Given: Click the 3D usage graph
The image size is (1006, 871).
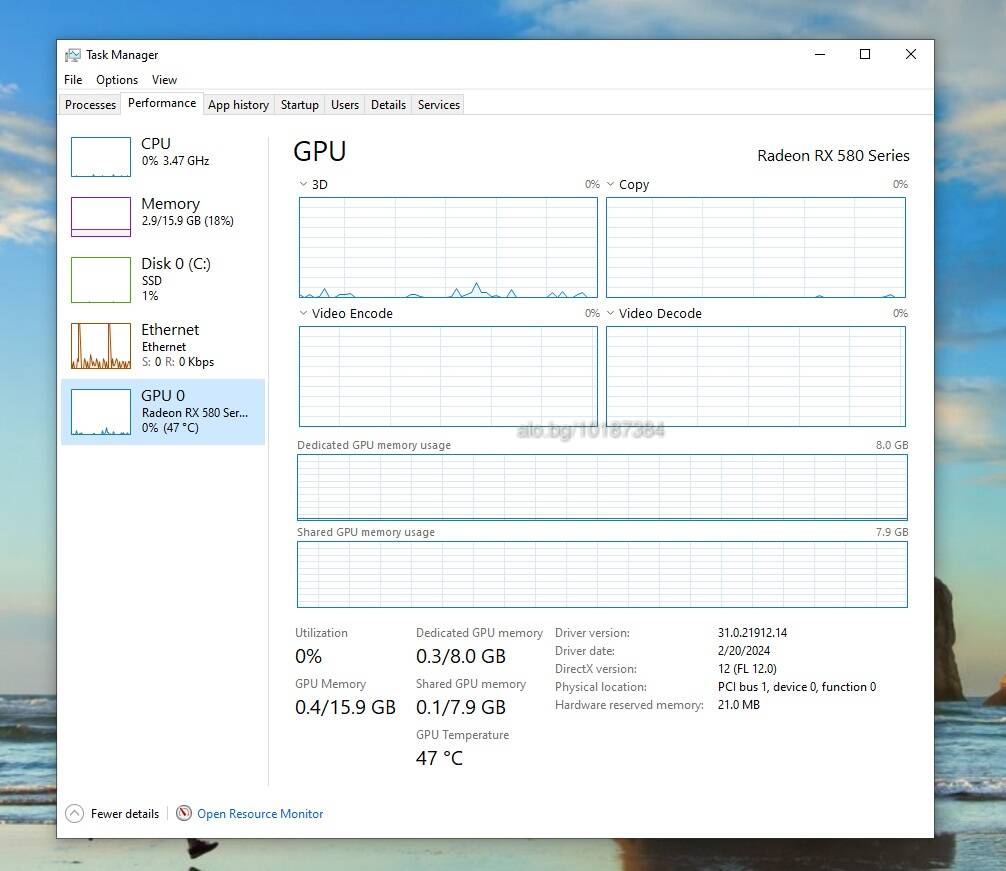Looking at the screenshot, I should coord(448,248).
